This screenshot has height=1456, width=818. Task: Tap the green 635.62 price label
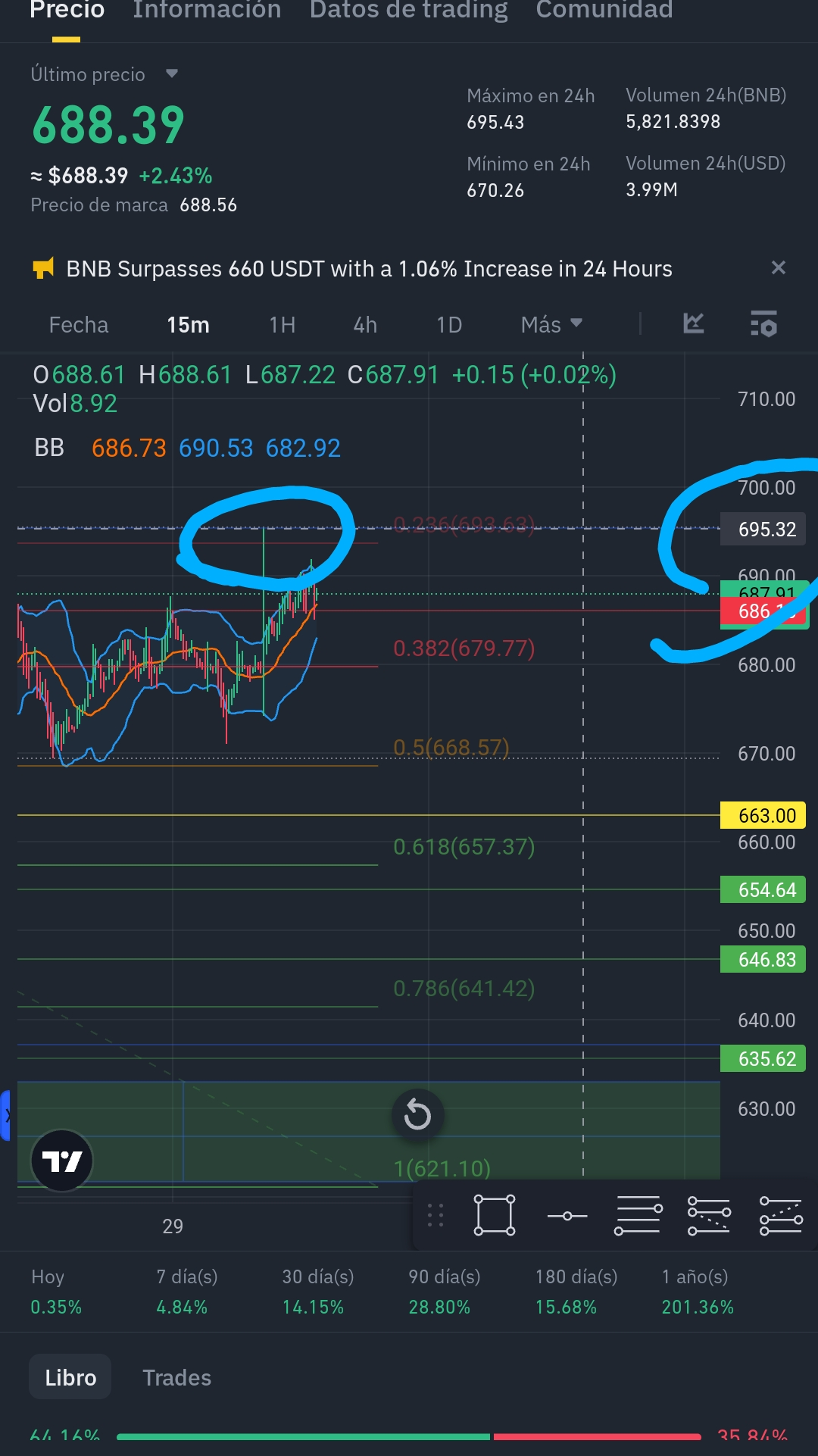763,1058
